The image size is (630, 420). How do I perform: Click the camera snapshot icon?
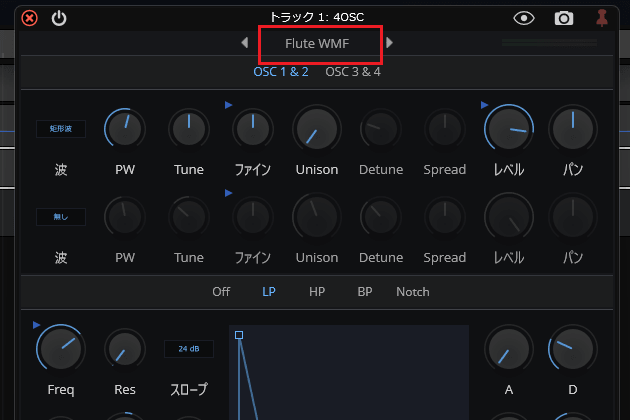pos(564,17)
